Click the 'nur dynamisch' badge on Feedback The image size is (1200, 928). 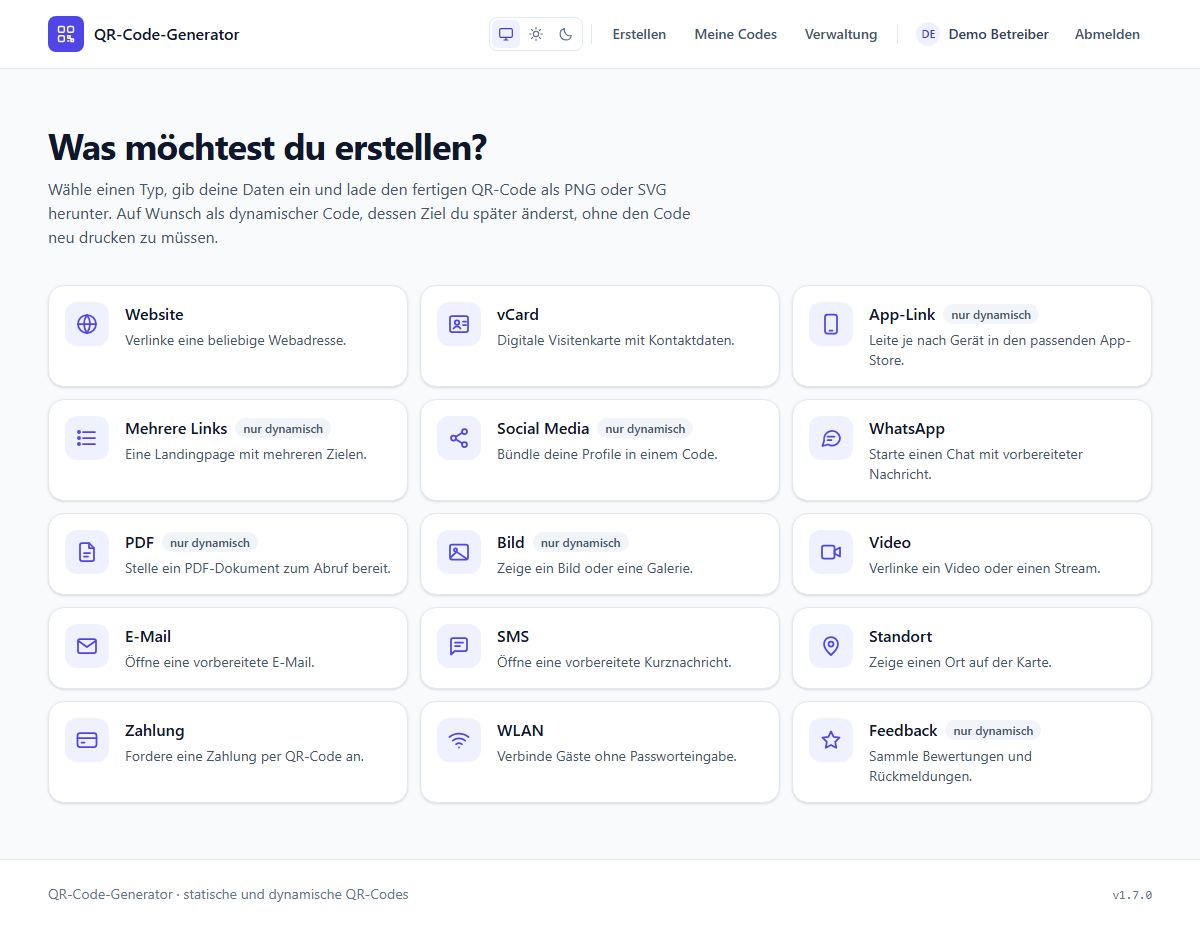coord(993,731)
